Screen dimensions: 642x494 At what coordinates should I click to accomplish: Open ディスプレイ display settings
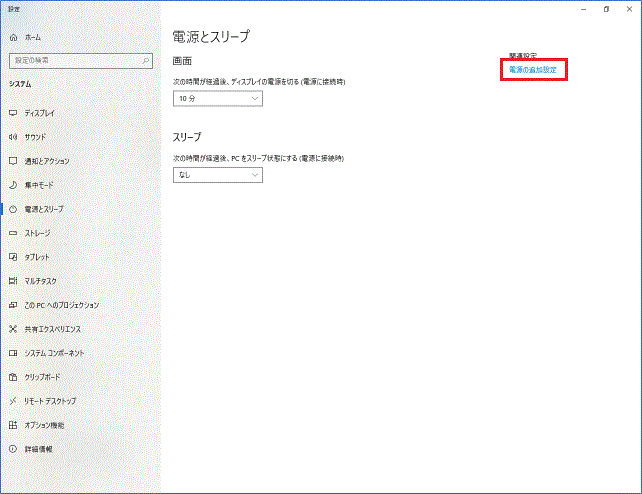[x=40, y=113]
